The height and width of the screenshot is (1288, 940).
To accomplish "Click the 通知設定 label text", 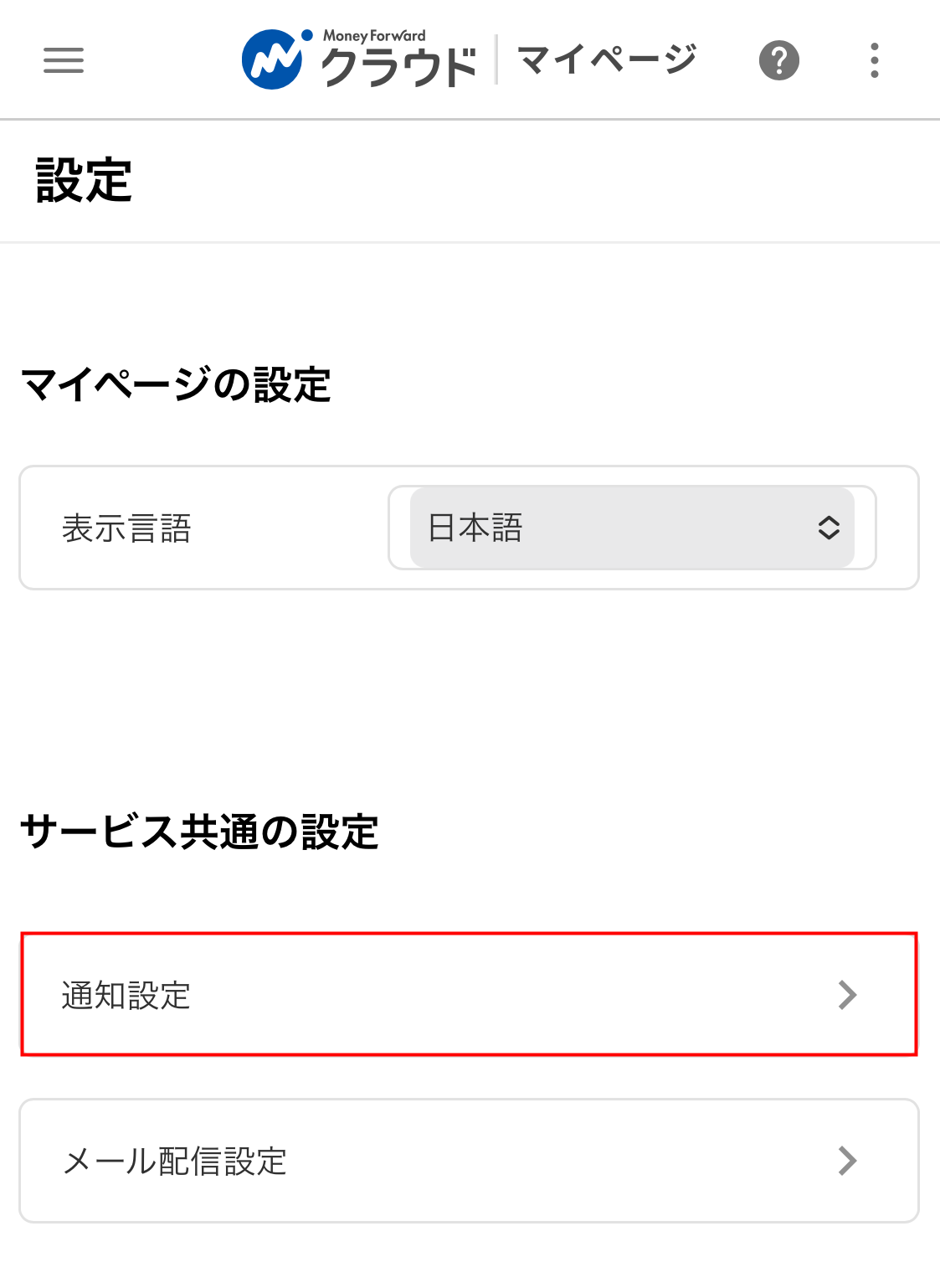I will click(x=126, y=996).
